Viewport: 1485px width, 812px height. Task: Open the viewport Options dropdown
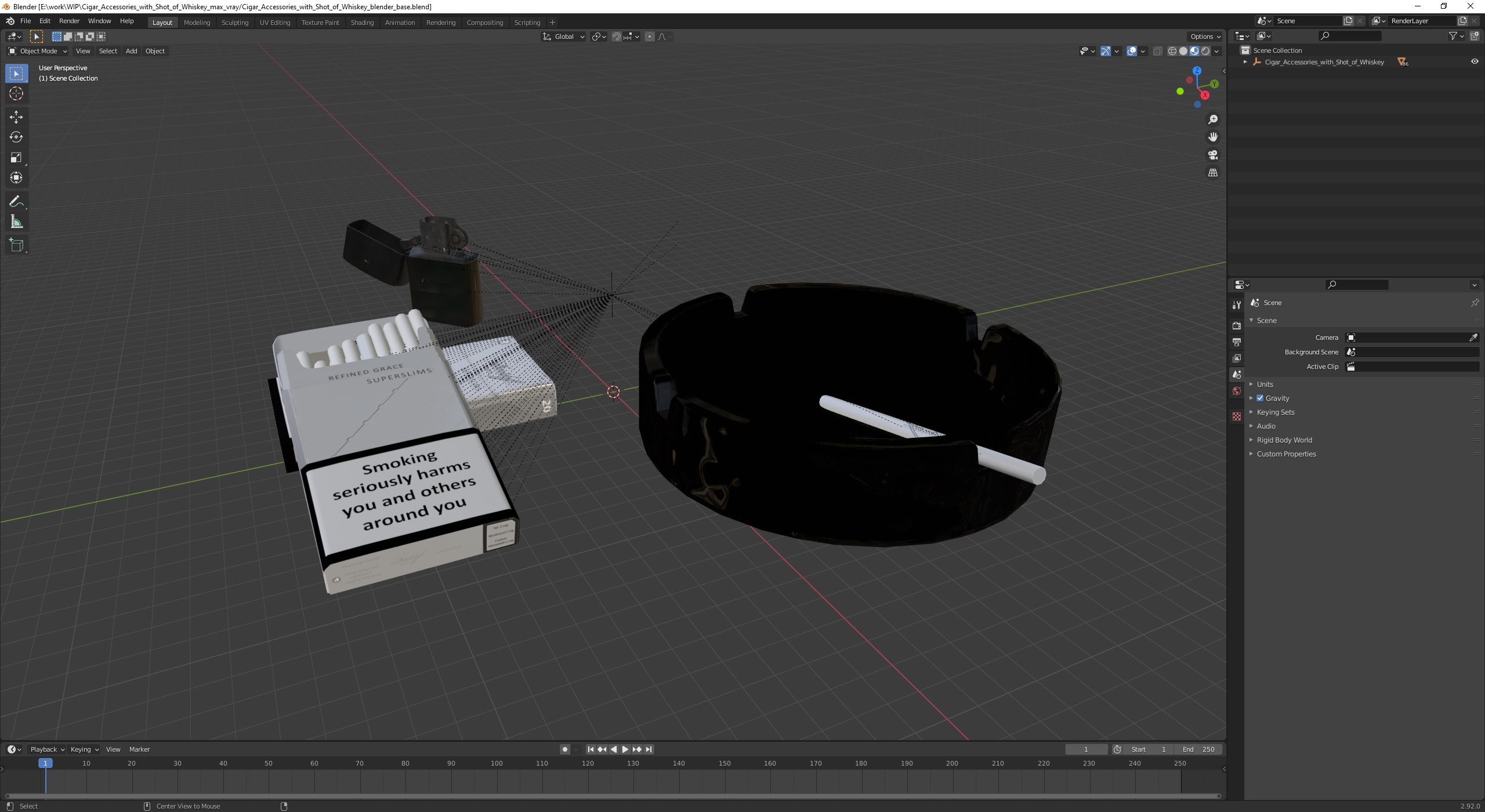(x=1205, y=37)
